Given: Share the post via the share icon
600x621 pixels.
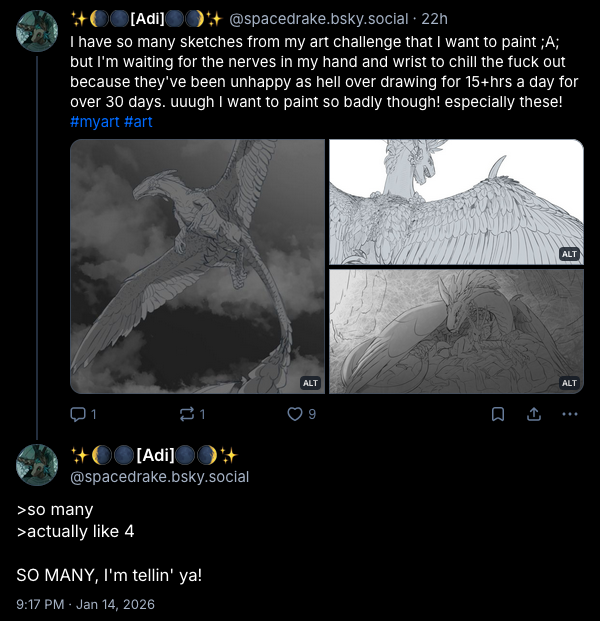Looking at the screenshot, I should tap(534, 414).
